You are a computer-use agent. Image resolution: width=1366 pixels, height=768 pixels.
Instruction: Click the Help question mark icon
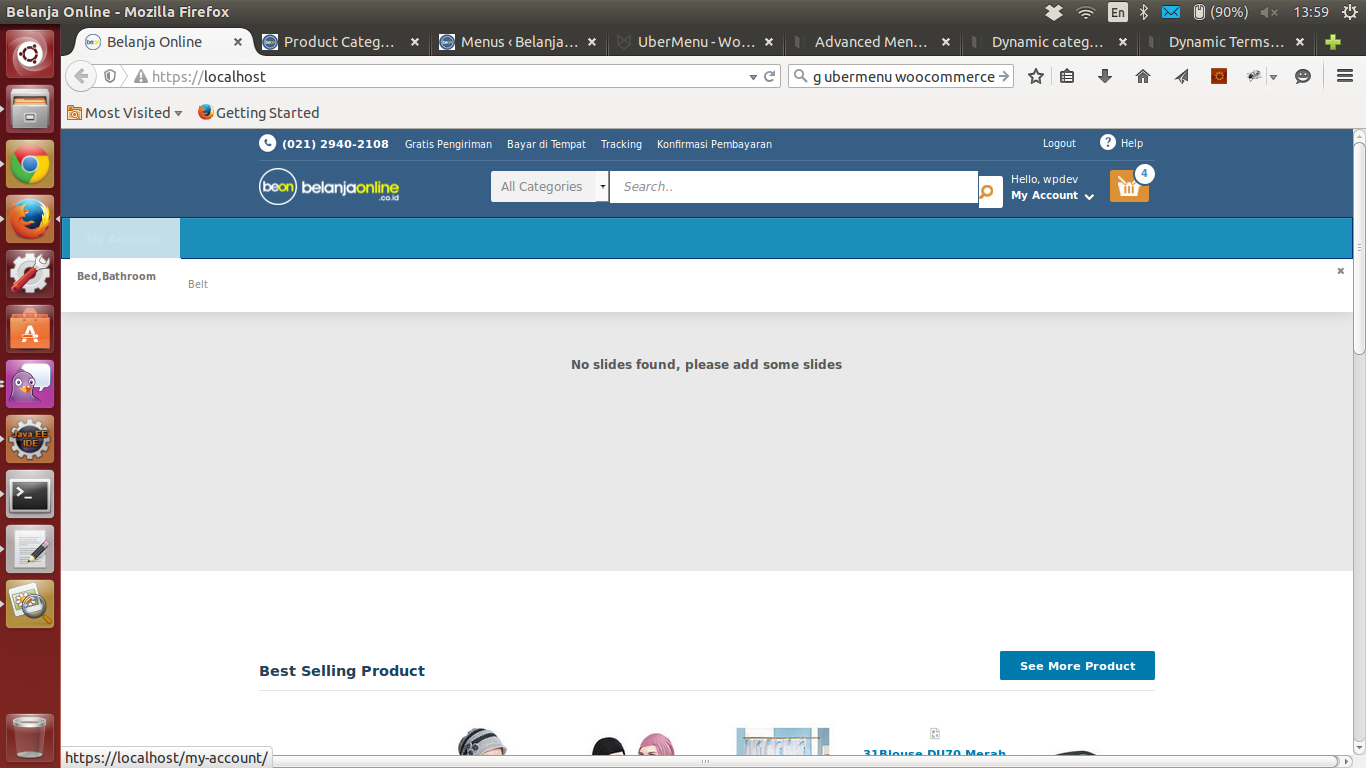pyautogui.click(x=1108, y=142)
